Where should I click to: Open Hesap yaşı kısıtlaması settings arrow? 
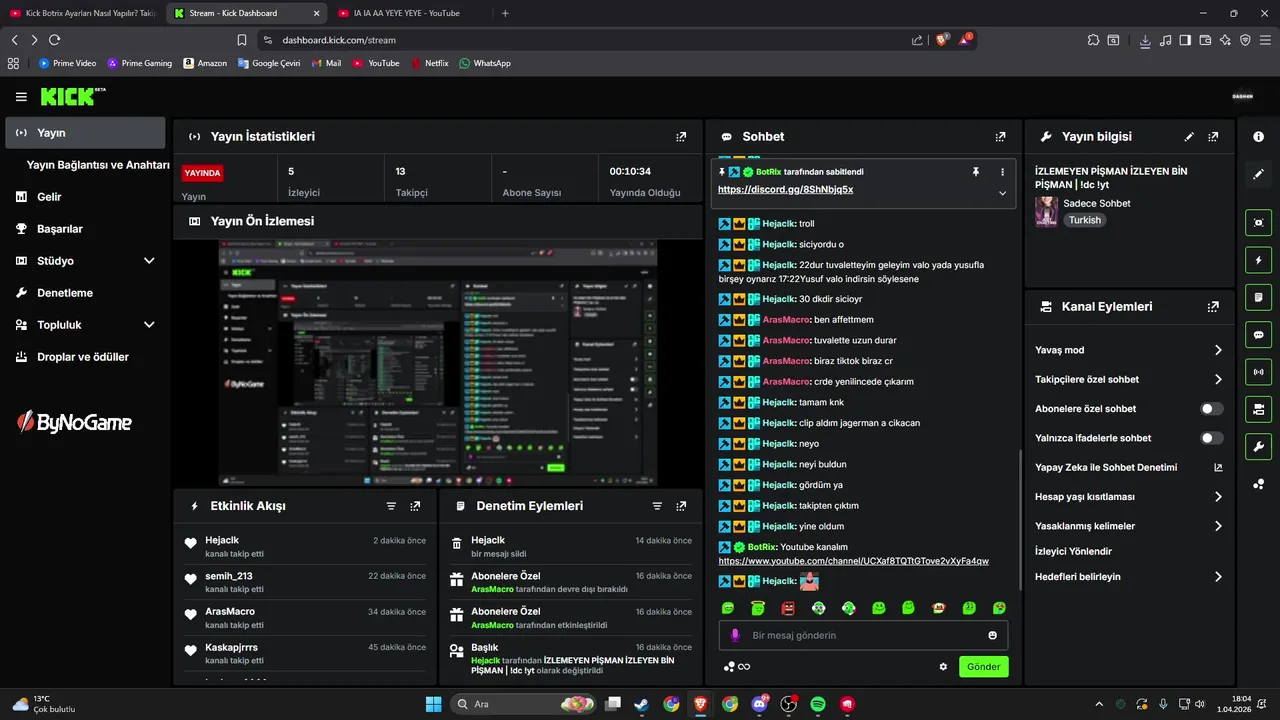pos(1218,497)
